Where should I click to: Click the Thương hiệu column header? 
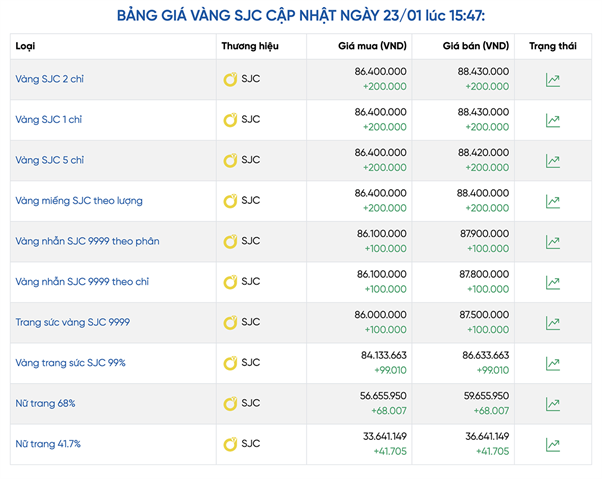pyautogui.click(x=249, y=46)
